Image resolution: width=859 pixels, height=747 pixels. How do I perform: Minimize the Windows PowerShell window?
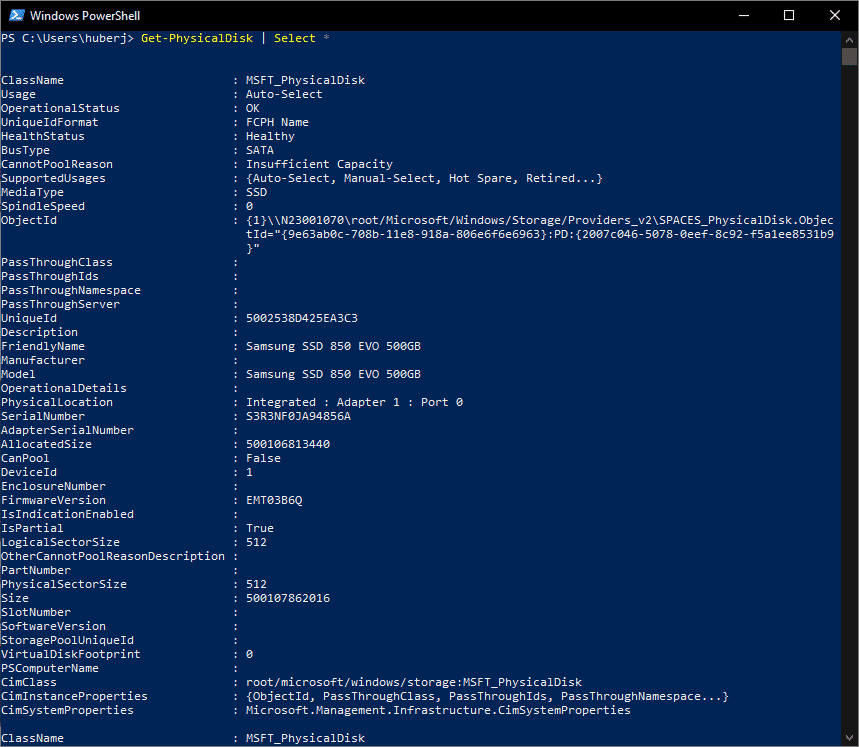tap(743, 15)
